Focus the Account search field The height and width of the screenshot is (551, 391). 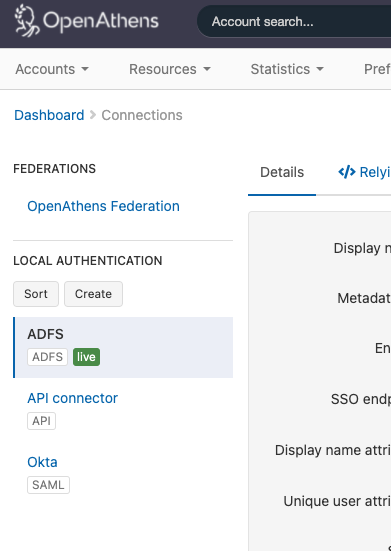(294, 21)
